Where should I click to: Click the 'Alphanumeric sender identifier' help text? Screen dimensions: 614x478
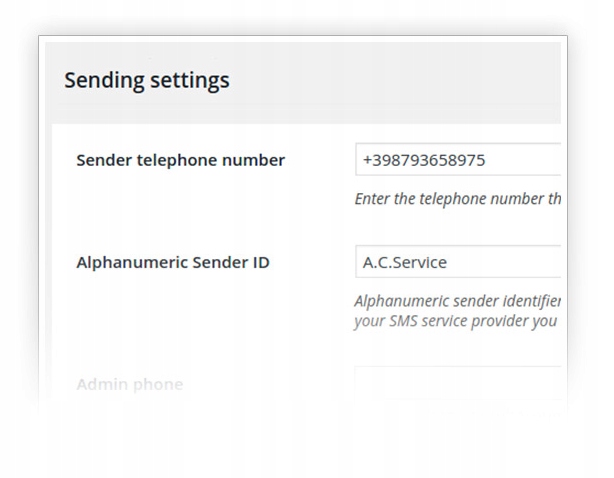pos(457,301)
